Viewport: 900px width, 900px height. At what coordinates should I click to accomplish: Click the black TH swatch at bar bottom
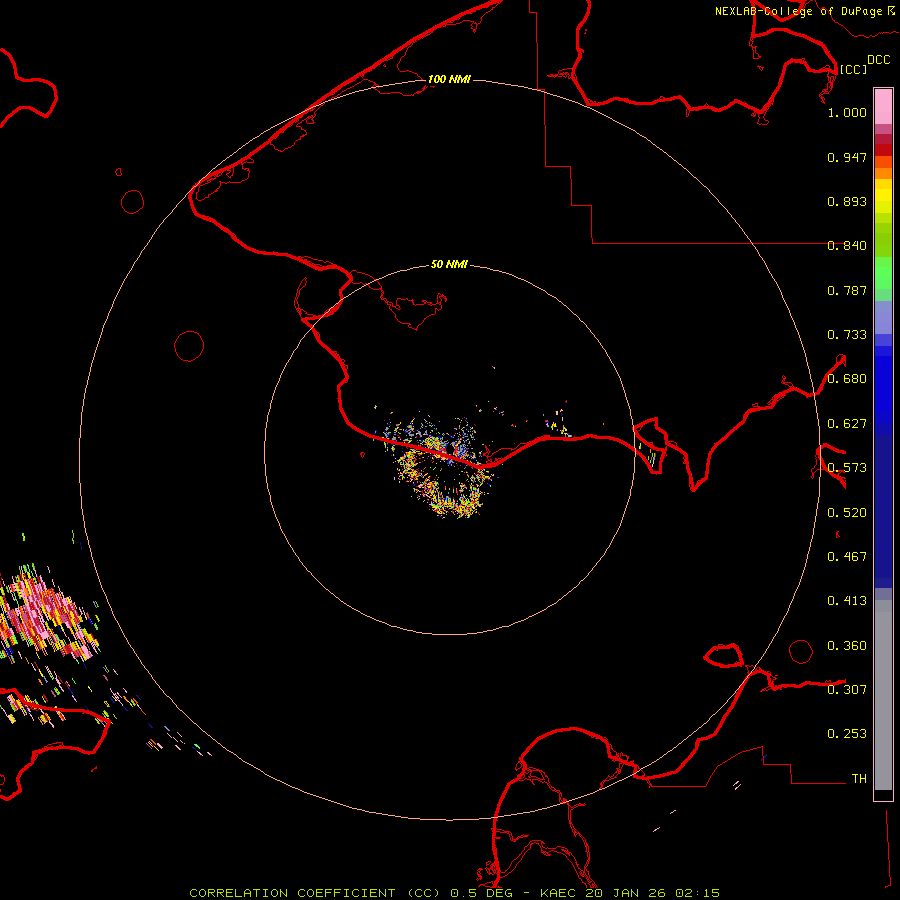883,795
